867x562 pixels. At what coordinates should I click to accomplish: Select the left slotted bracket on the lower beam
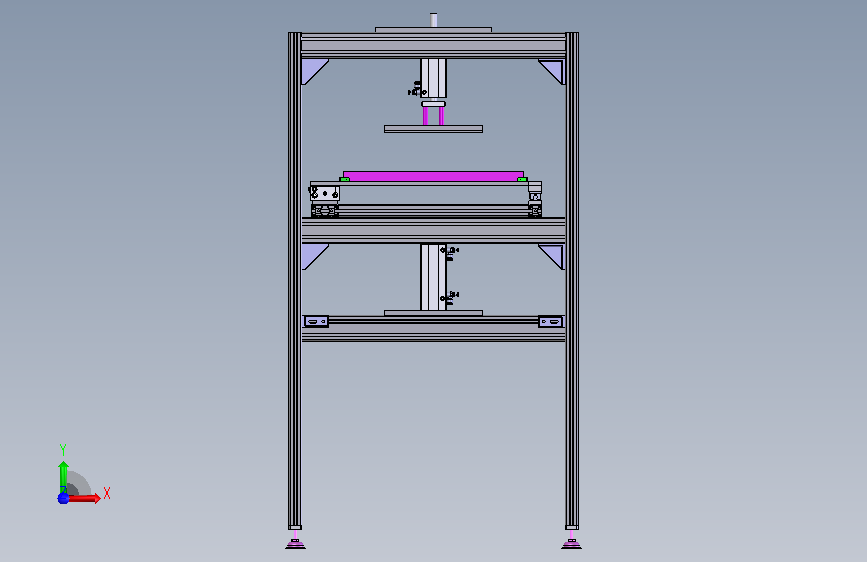pos(316,321)
